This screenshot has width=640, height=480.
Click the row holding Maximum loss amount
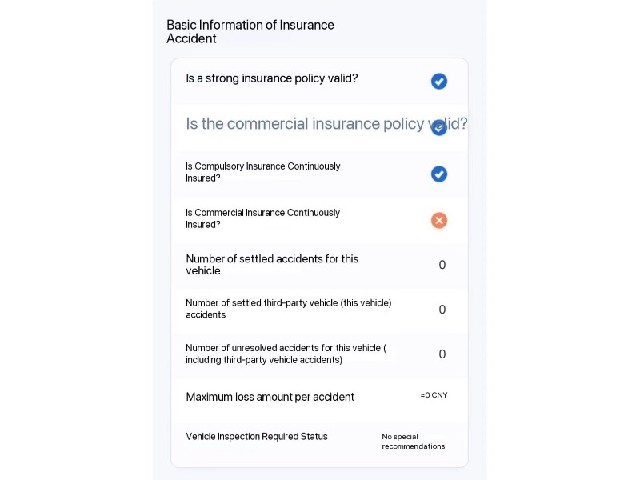click(319, 397)
